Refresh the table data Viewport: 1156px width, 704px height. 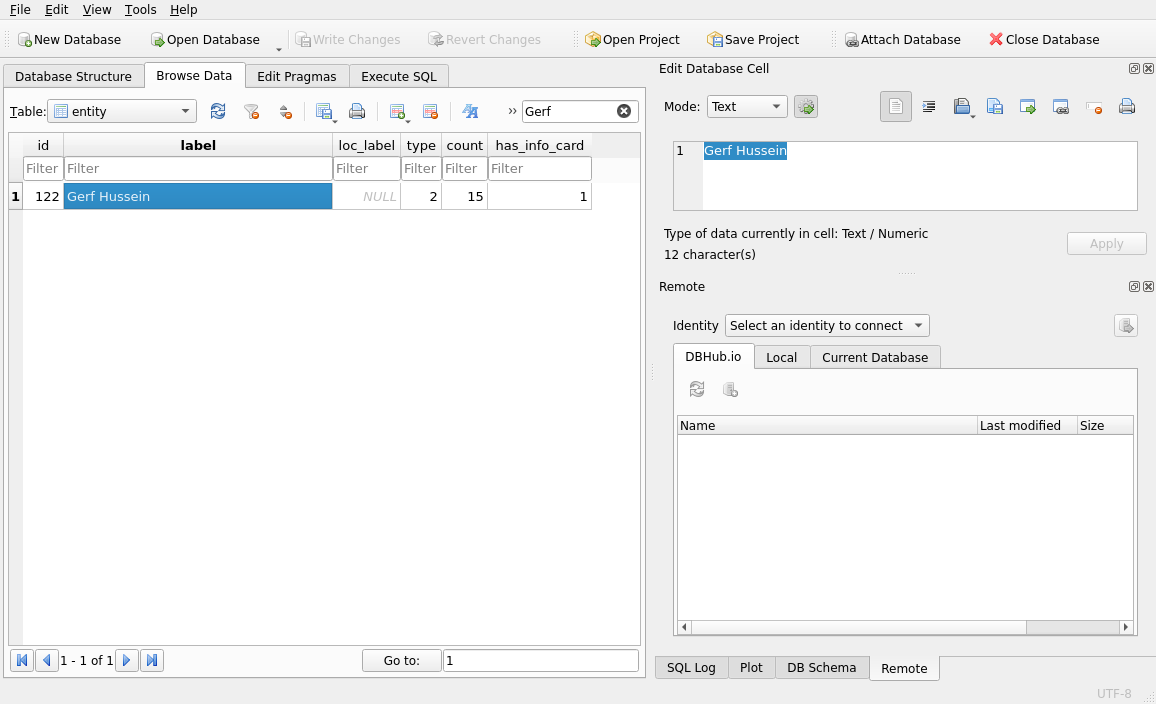[x=217, y=112]
